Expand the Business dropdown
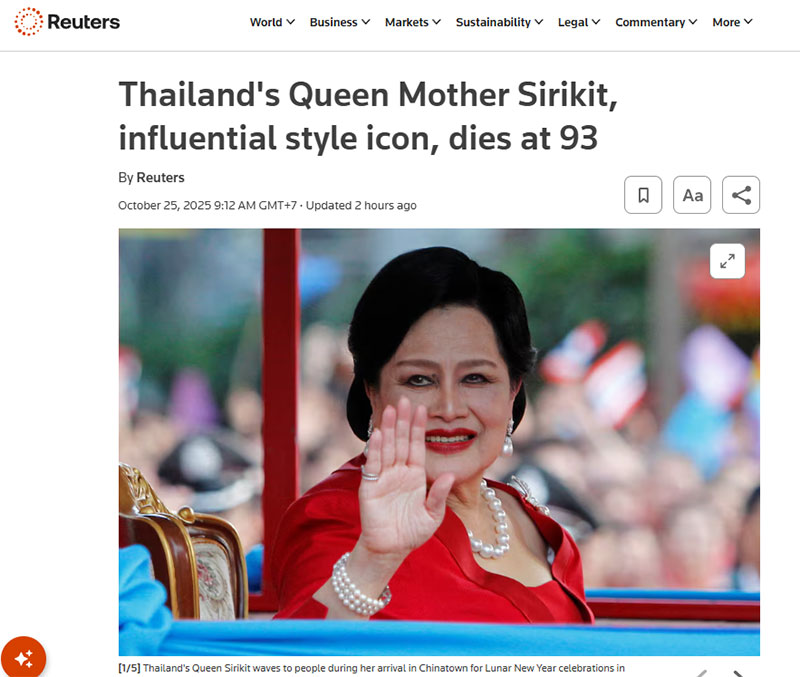Viewport: 800px width, 677px height. click(x=339, y=22)
